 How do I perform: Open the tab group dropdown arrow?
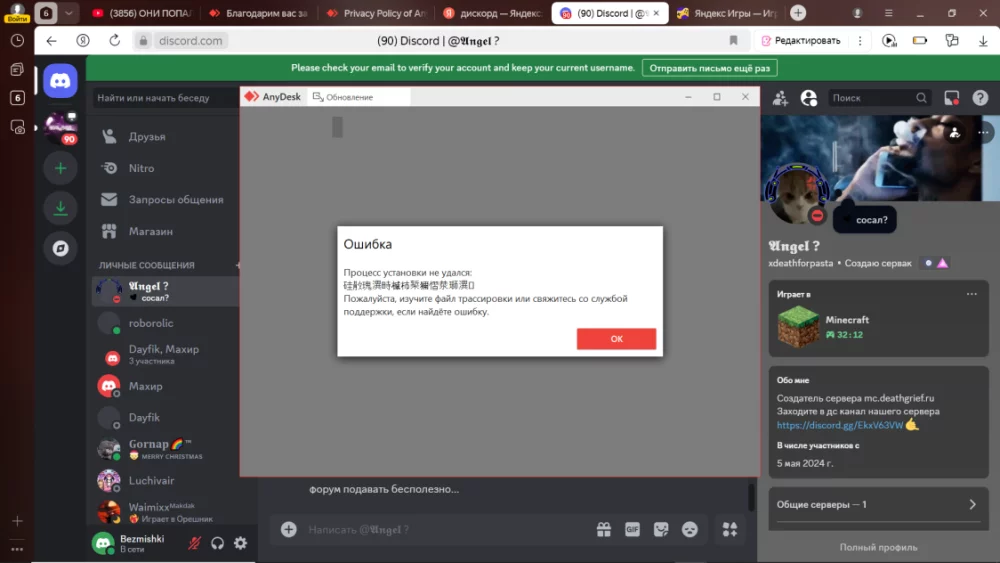tap(68, 13)
